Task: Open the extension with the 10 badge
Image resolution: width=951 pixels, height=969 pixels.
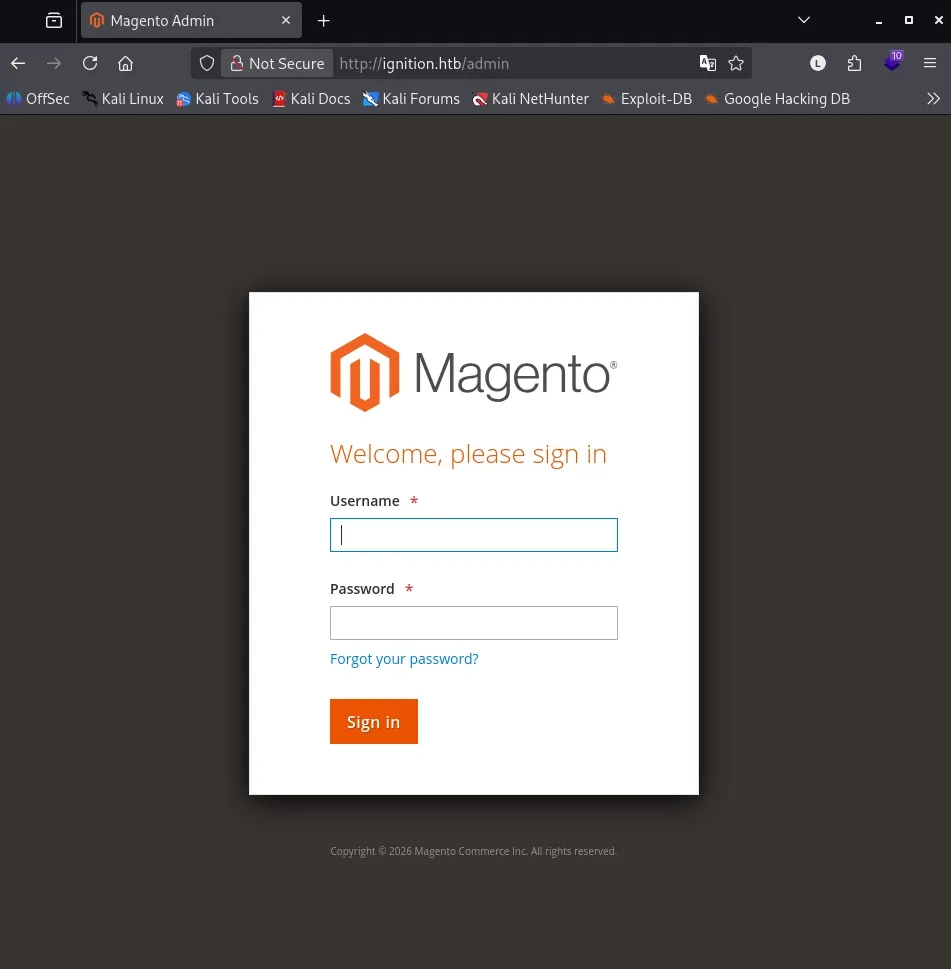Action: click(x=892, y=62)
